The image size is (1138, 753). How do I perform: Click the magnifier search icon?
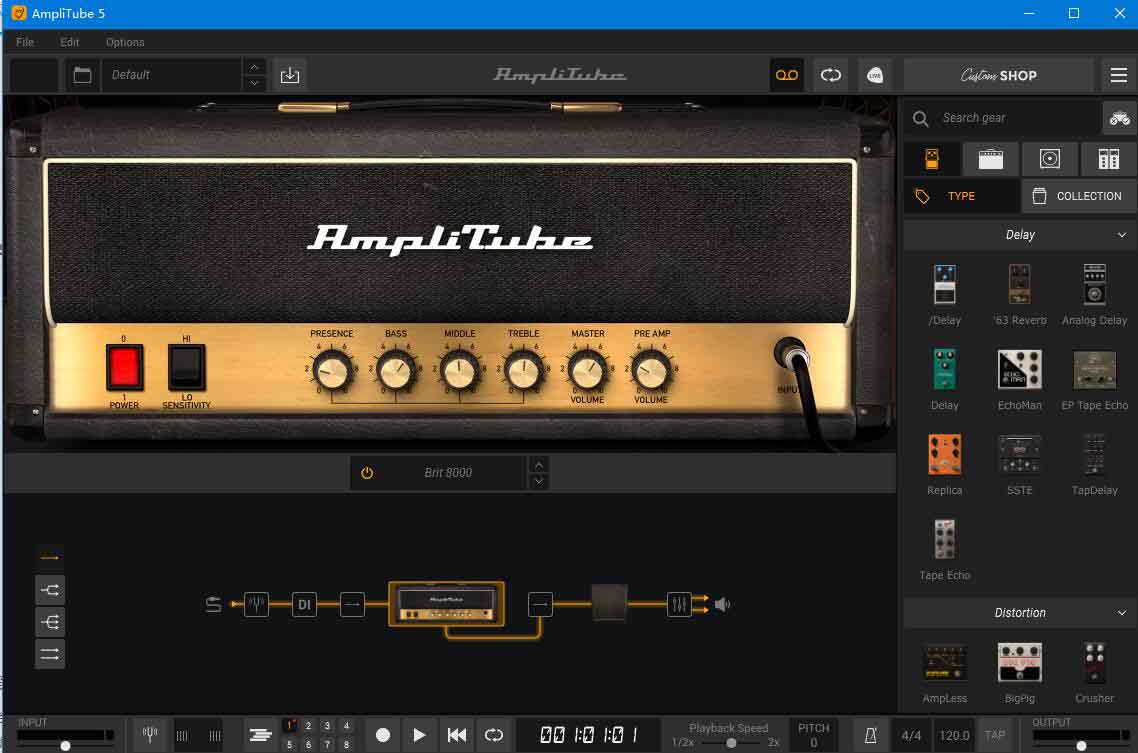point(920,118)
